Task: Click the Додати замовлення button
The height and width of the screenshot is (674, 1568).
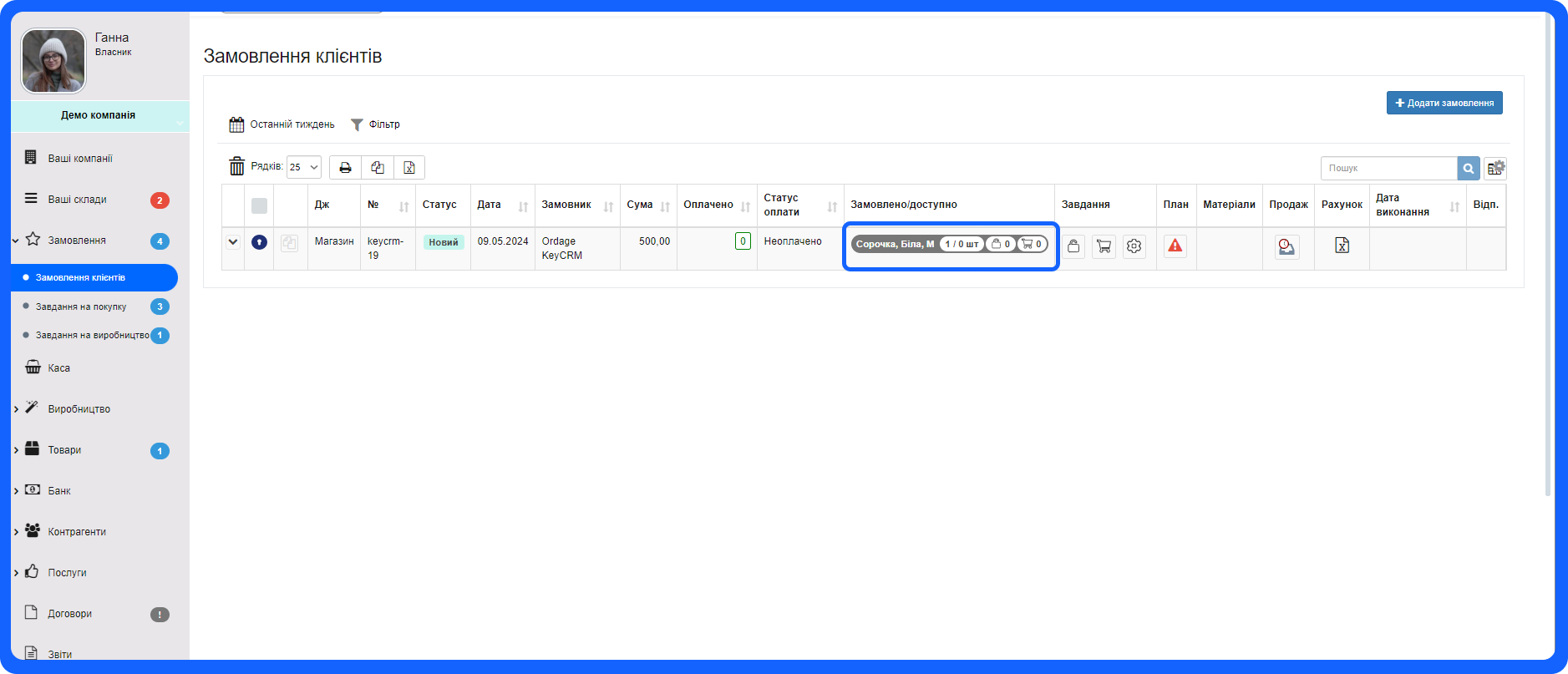Action: (1444, 103)
